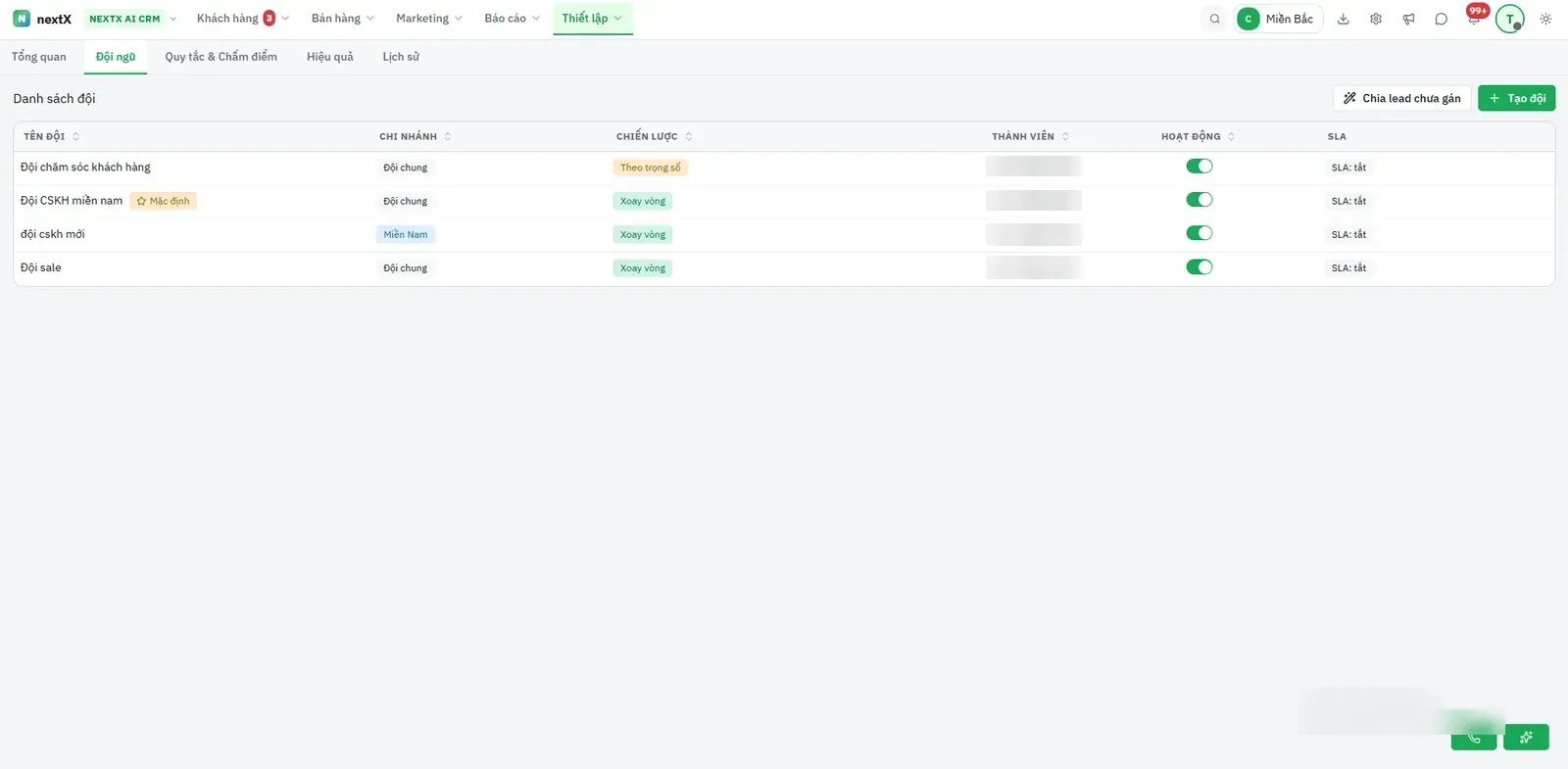Click the green AI sparkle button

coord(1526,738)
